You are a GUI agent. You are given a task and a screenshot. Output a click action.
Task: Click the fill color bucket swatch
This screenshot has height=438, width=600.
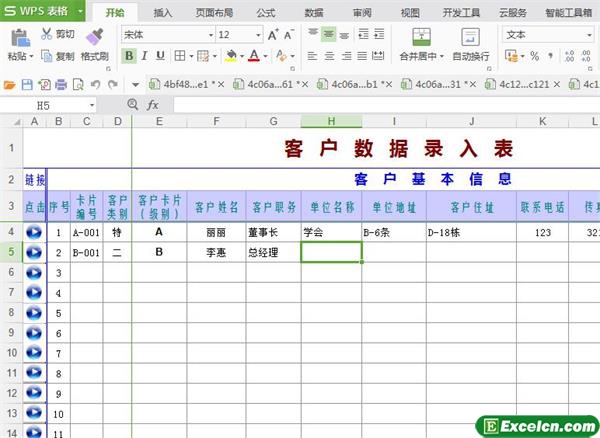tap(231, 56)
